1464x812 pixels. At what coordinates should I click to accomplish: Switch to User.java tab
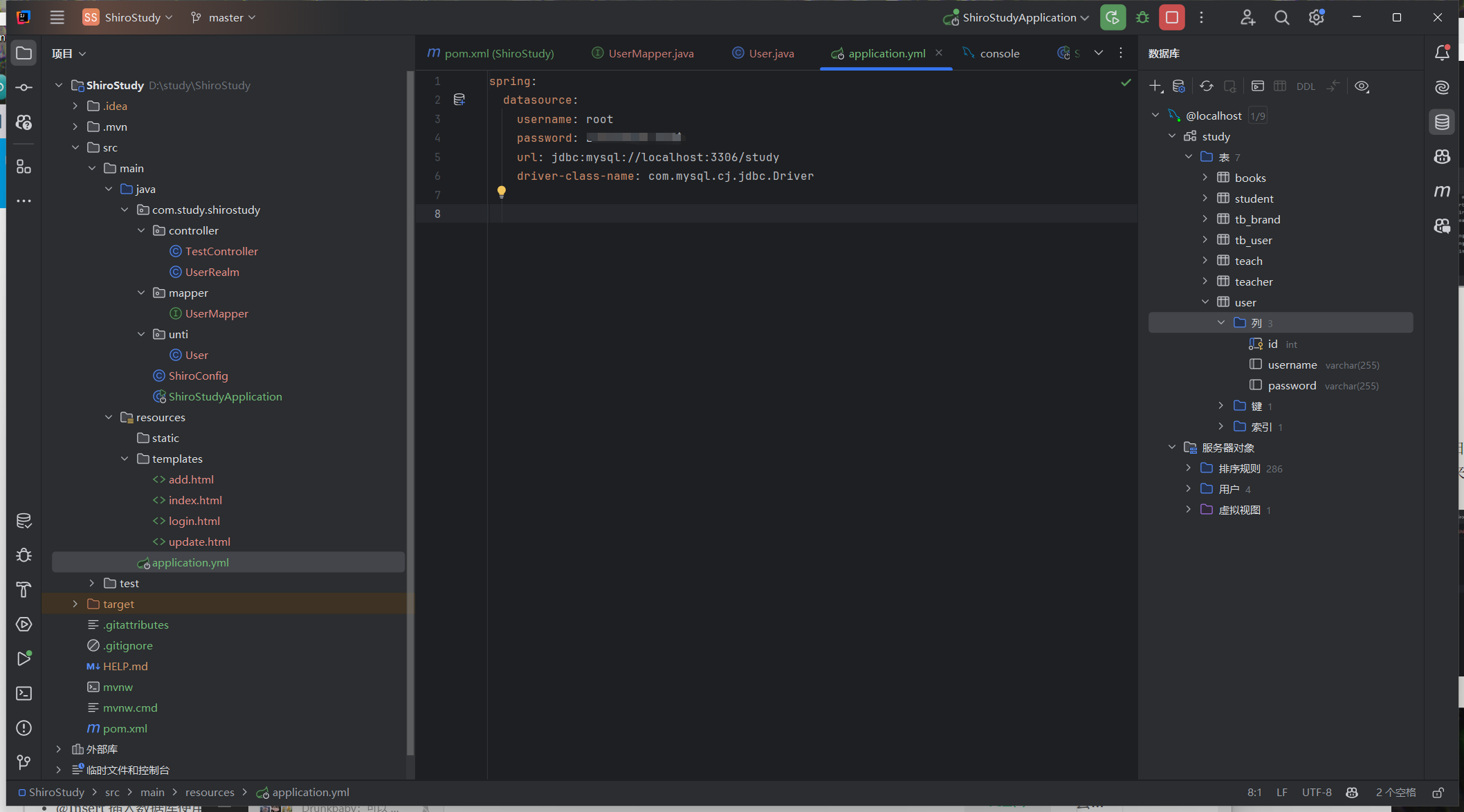click(763, 53)
